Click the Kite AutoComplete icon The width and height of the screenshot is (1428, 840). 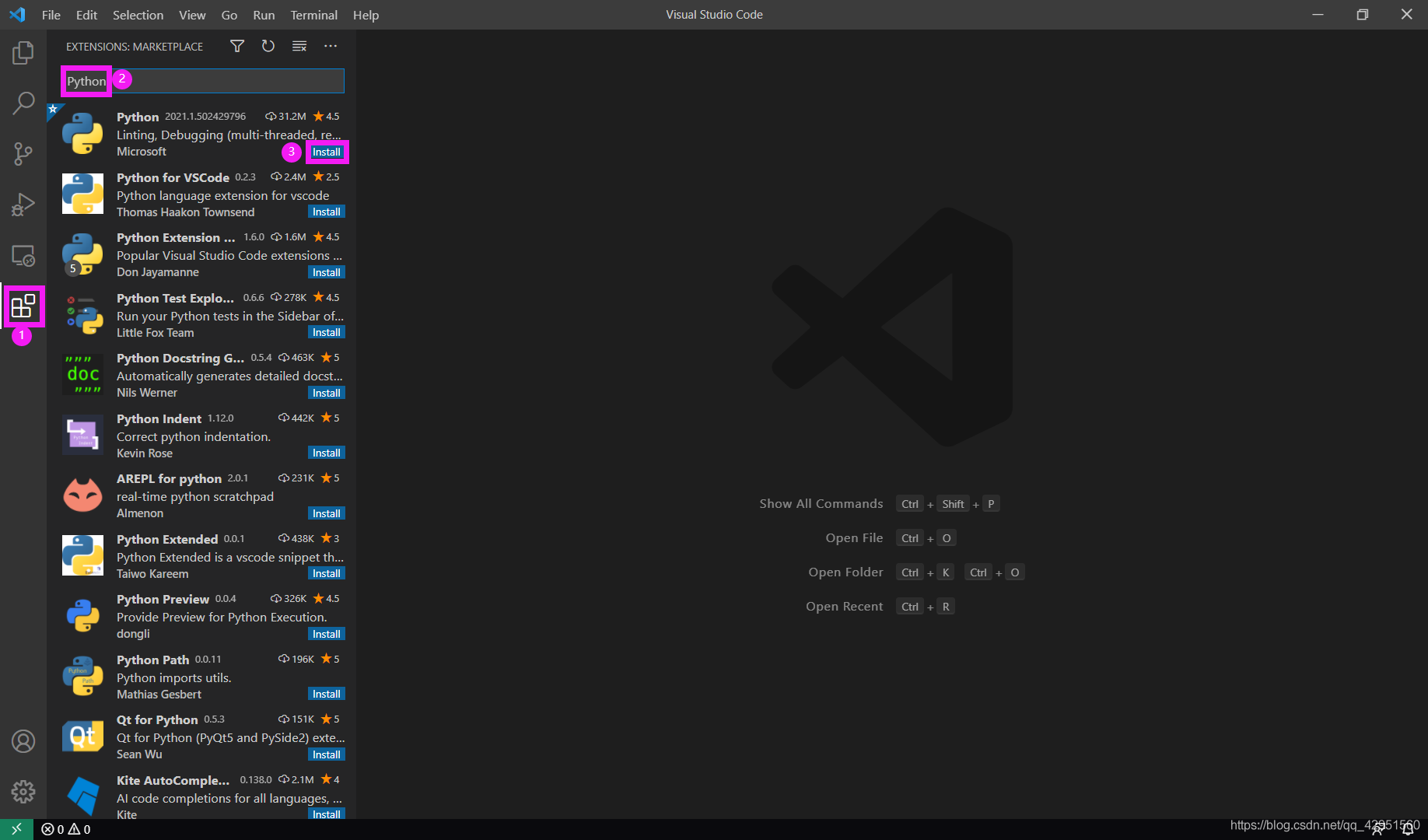coord(82,796)
